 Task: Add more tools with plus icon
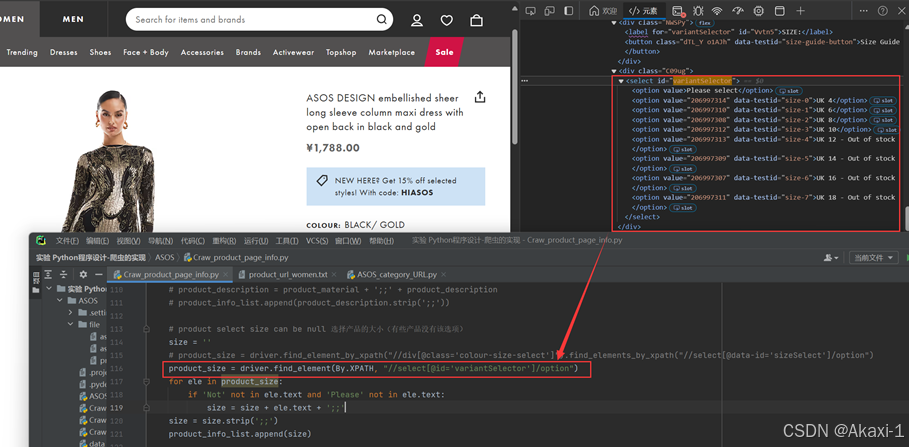click(801, 10)
